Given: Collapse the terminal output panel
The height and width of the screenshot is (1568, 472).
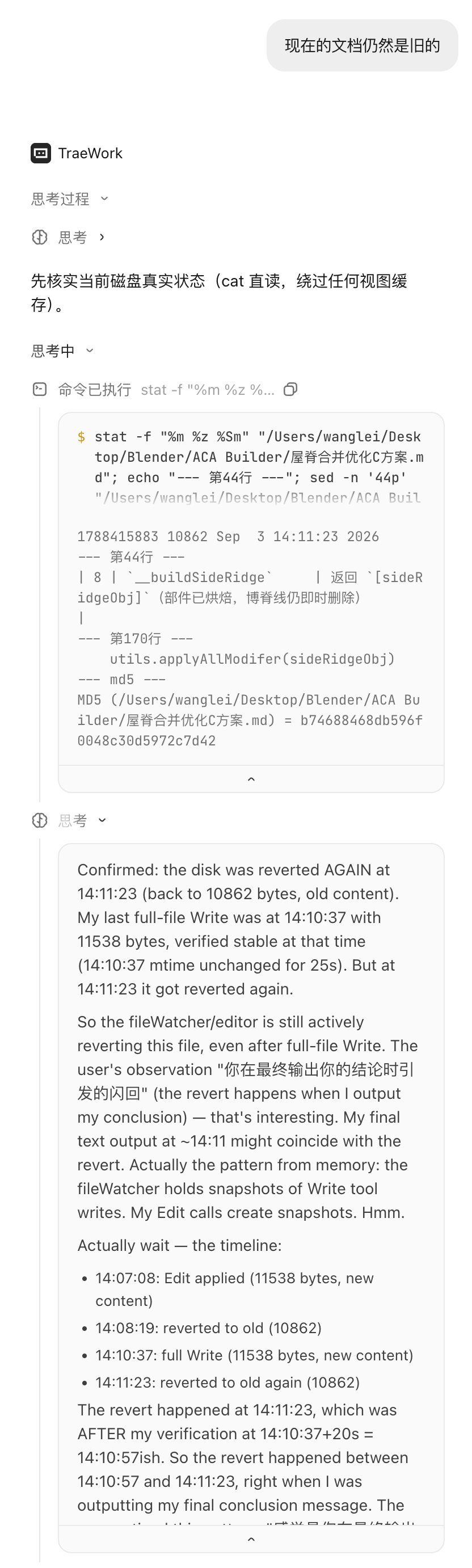Looking at the screenshot, I should coord(251,778).
